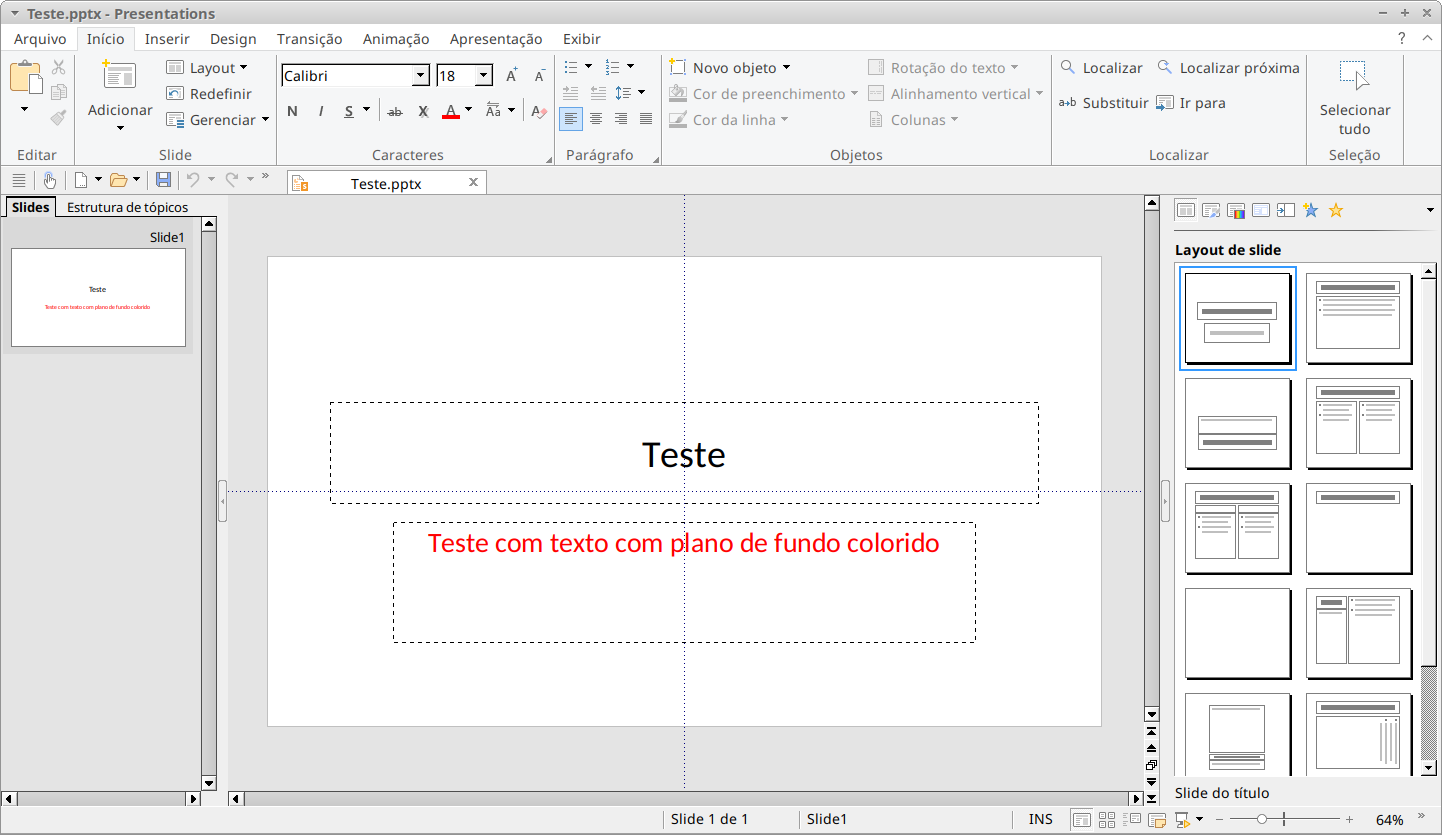This screenshot has height=835, width=1442.
Task: Justify the paragraph text
Action: tap(646, 119)
